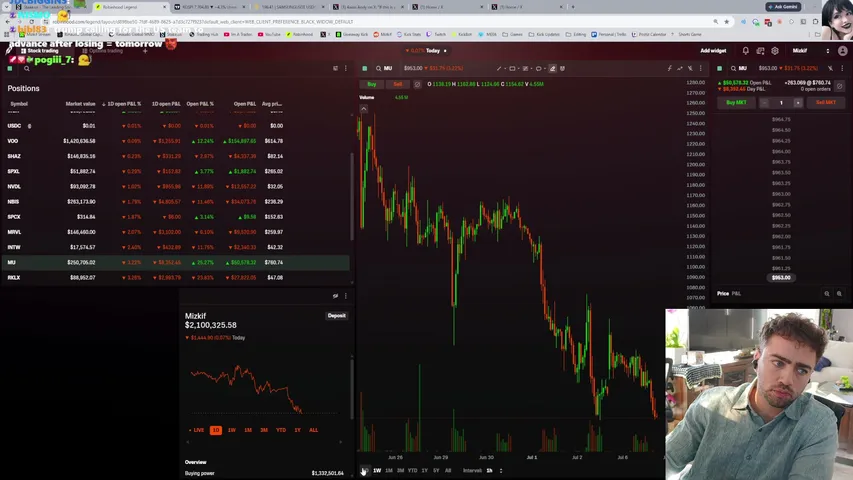This screenshot has width=853, height=480.
Task: Select YTD range on account chart
Action: [x=281, y=430]
